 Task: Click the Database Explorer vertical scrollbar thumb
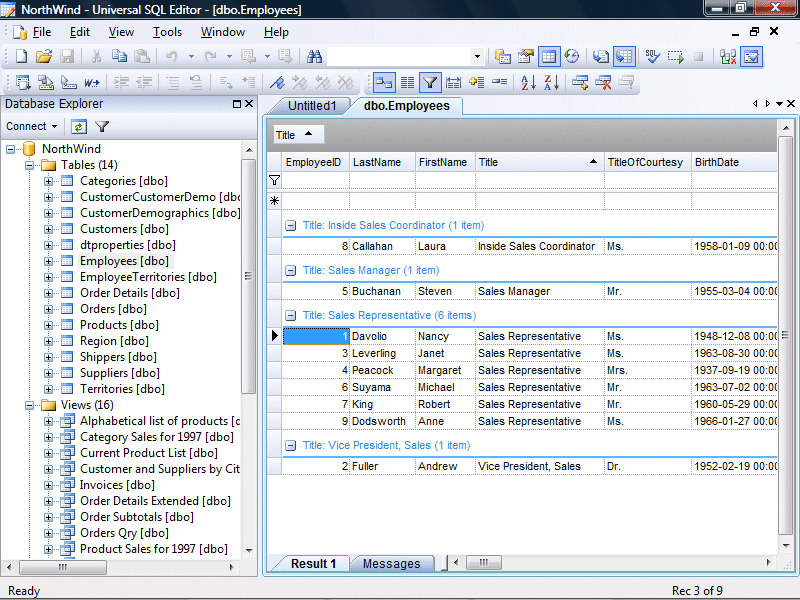(248, 276)
